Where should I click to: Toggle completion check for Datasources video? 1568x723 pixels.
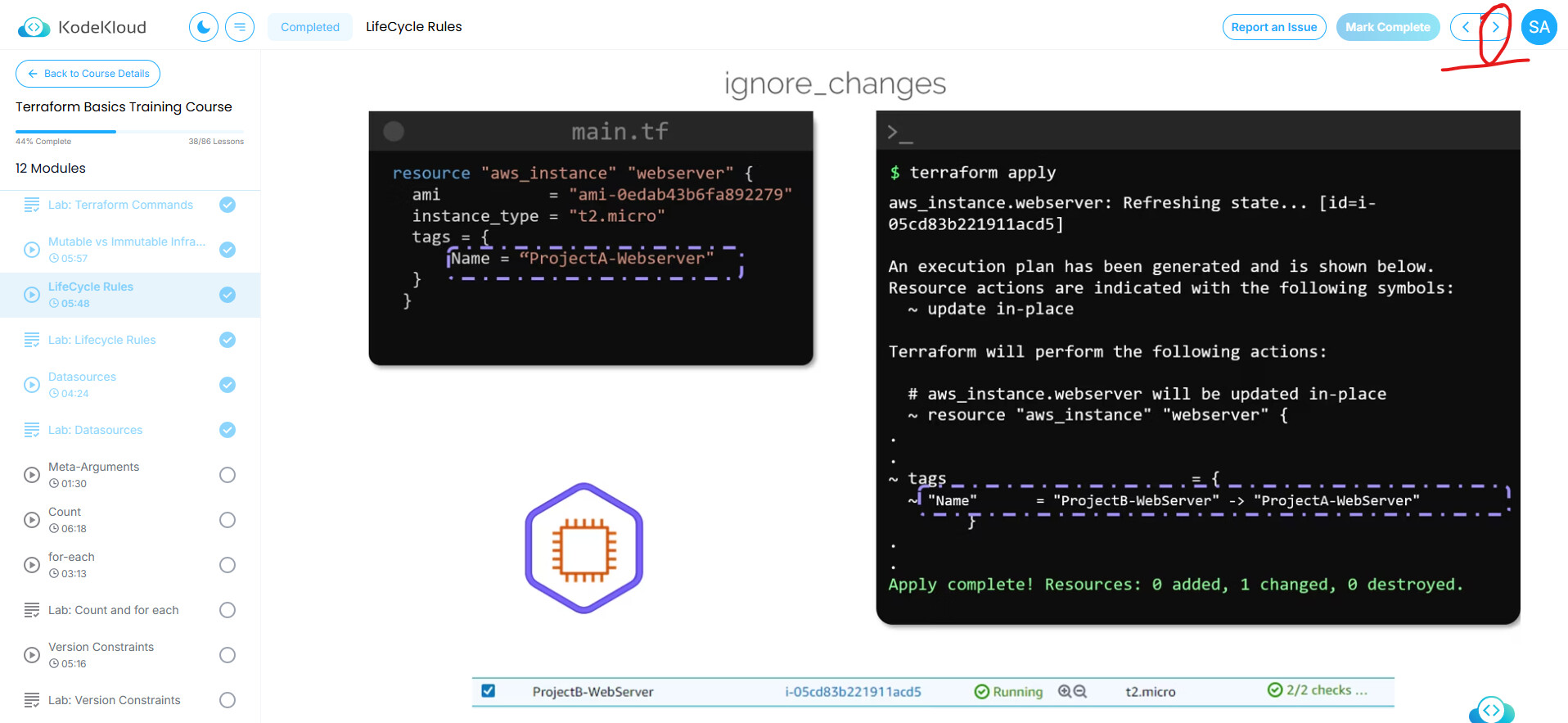pos(228,385)
